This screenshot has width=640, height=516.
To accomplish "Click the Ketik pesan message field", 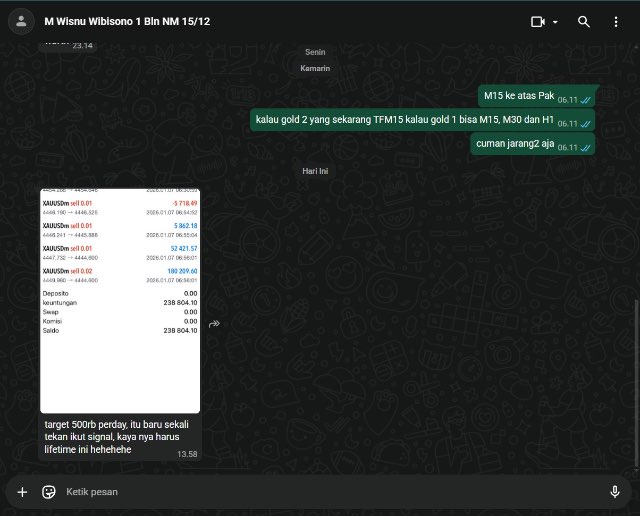I will 327,492.
